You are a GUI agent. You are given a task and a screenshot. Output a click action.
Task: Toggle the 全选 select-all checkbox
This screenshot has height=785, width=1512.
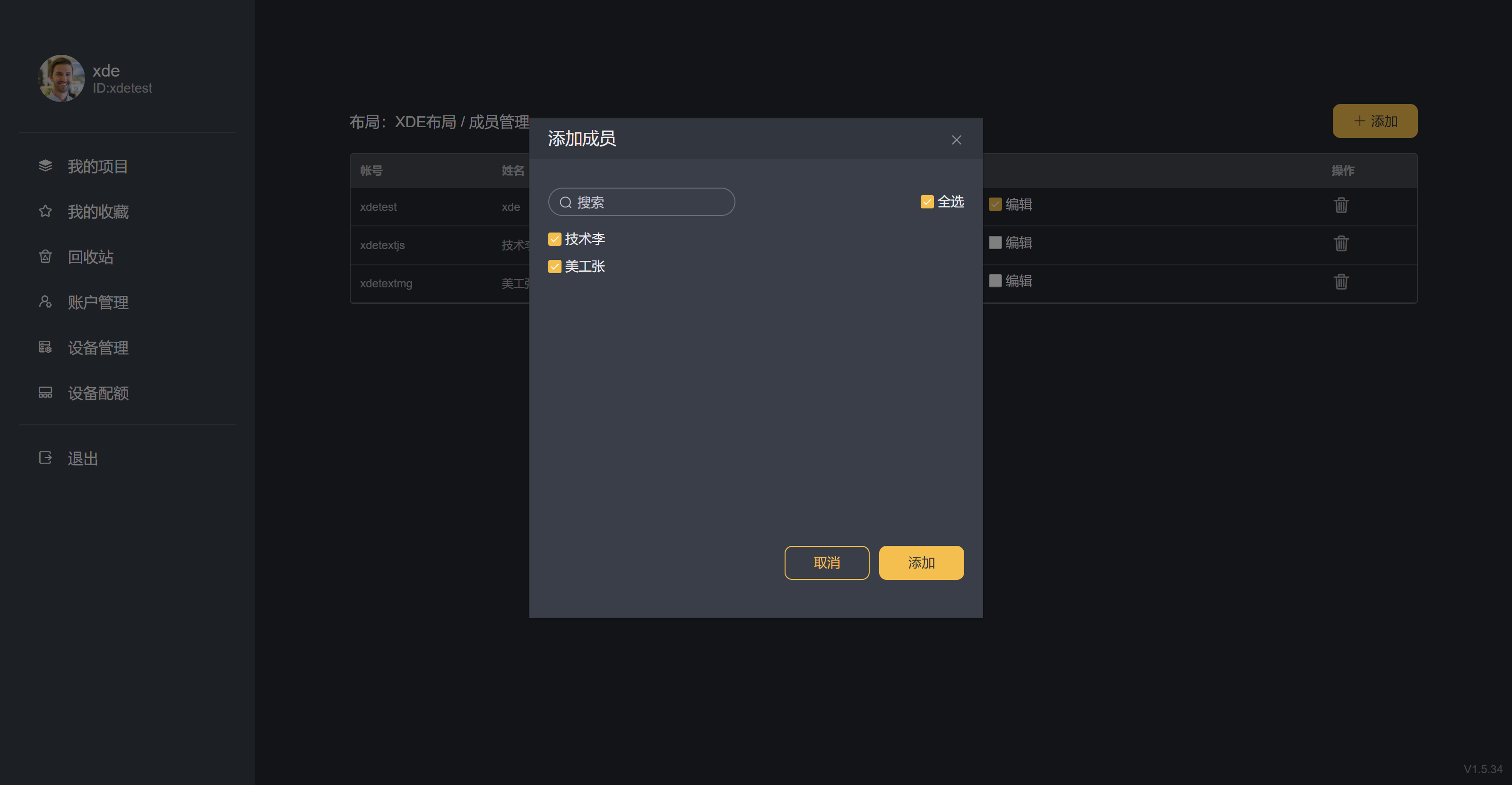pyautogui.click(x=927, y=202)
